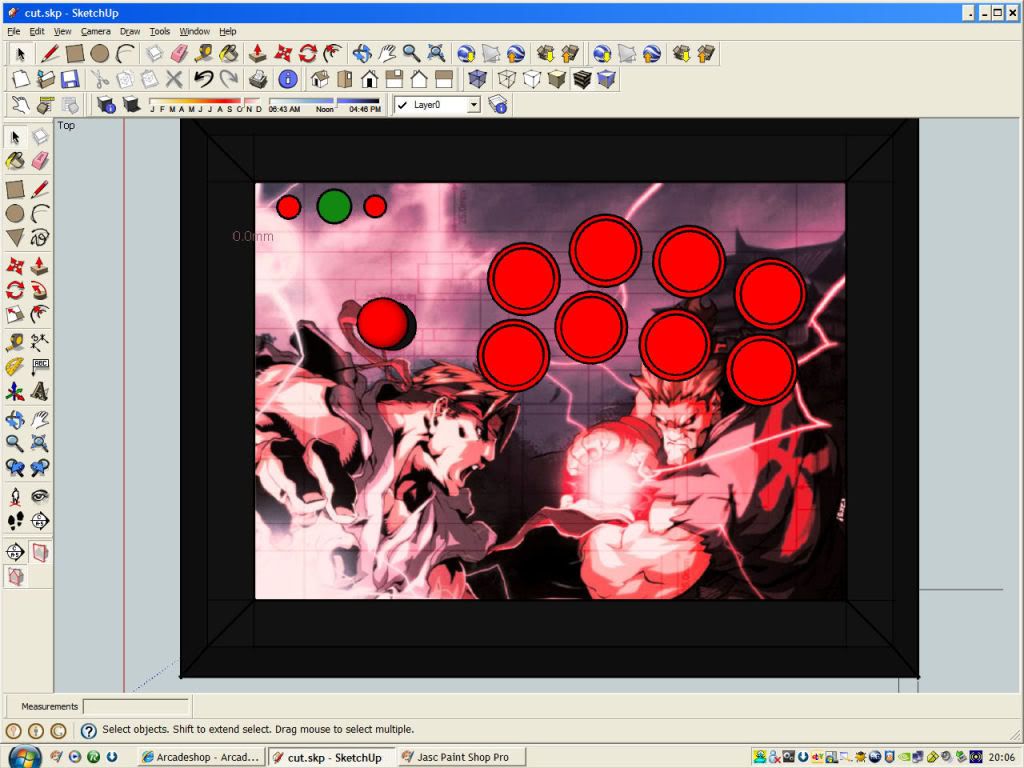1024x768 pixels.
Task: Select the green circle in the model
Action: [334, 206]
